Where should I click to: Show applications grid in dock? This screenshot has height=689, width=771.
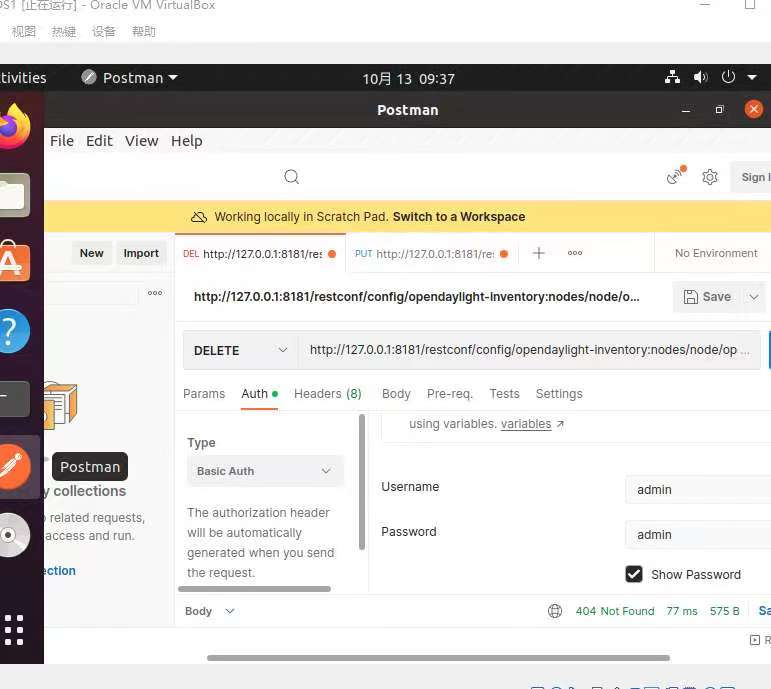[14, 629]
